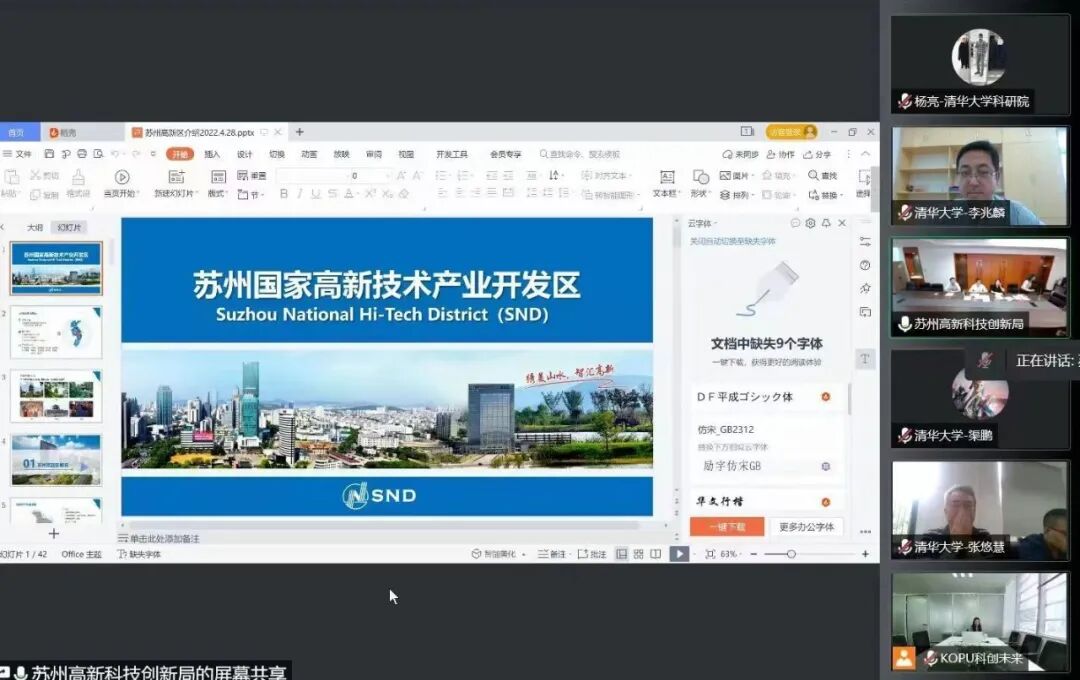Click the Print icon in quick access toolbar

[82, 154]
